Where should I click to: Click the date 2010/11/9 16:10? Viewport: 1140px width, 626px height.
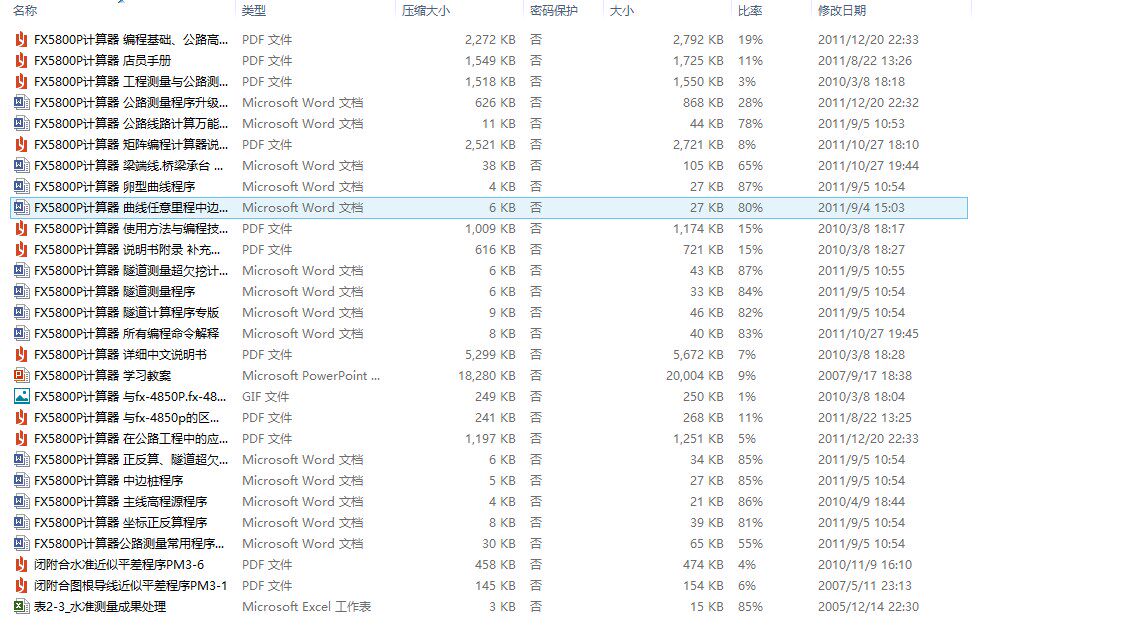pyautogui.click(x=864, y=565)
